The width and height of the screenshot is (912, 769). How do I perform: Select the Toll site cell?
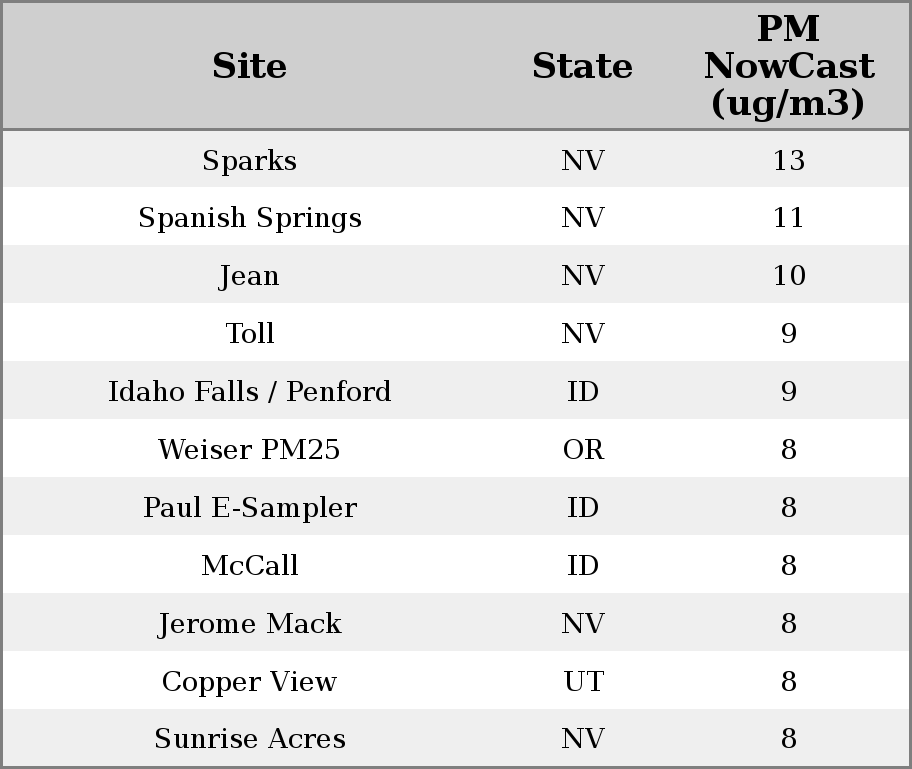[x=249, y=334]
